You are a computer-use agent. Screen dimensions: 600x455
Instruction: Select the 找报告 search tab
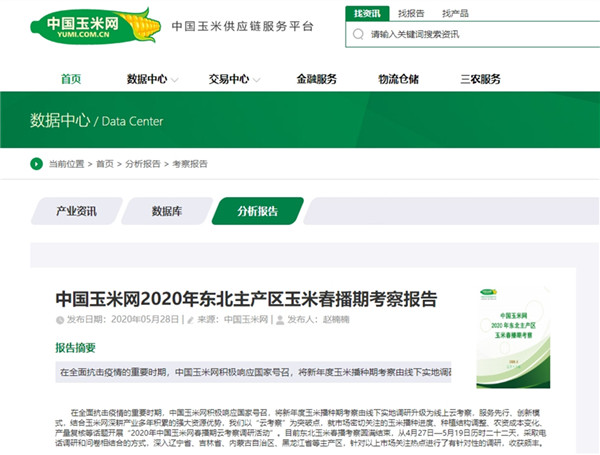tap(411, 13)
